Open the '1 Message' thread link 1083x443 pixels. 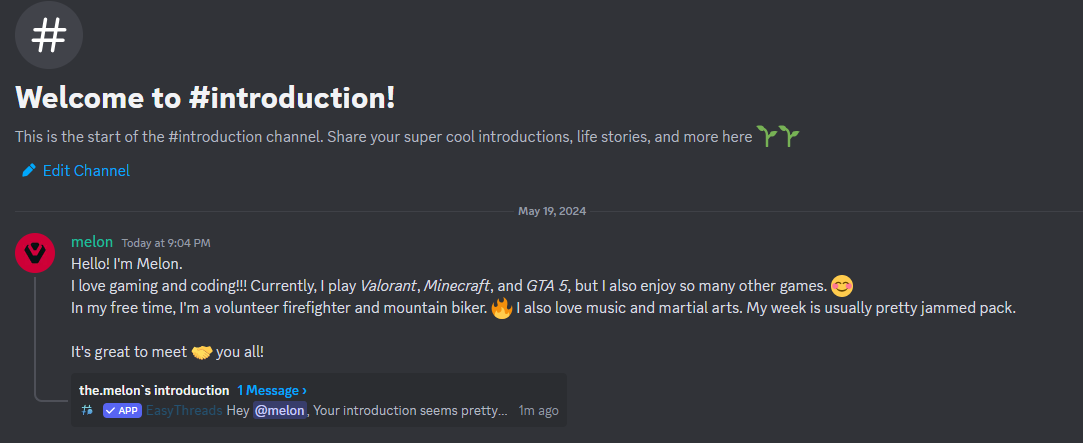[x=272, y=390]
